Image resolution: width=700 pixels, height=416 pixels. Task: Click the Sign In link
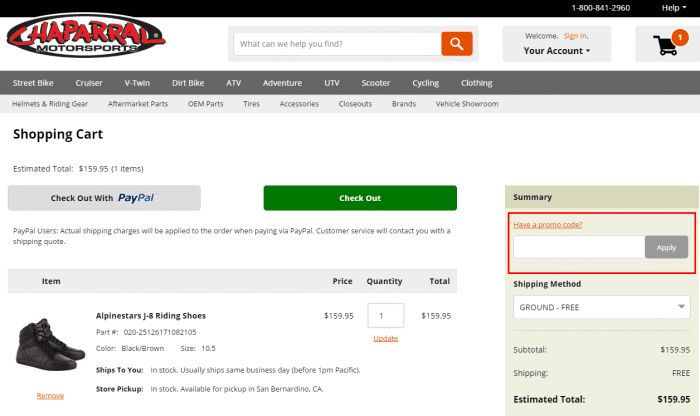(576, 36)
